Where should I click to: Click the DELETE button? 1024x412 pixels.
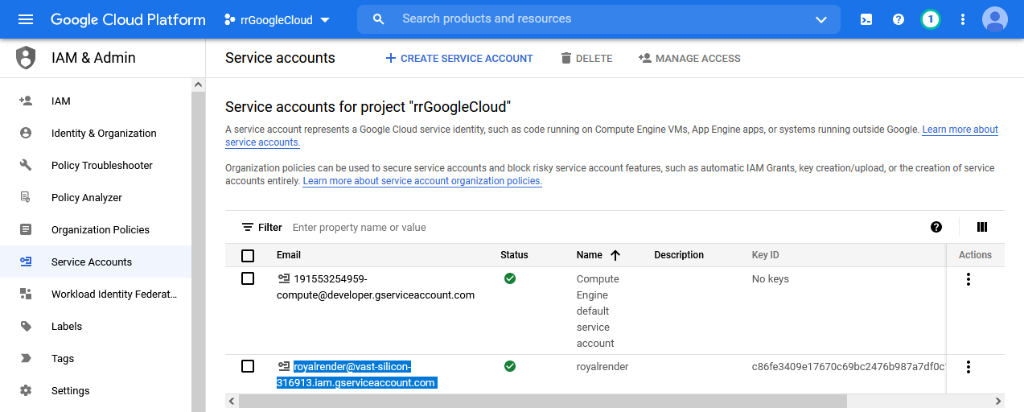[586, 58]
